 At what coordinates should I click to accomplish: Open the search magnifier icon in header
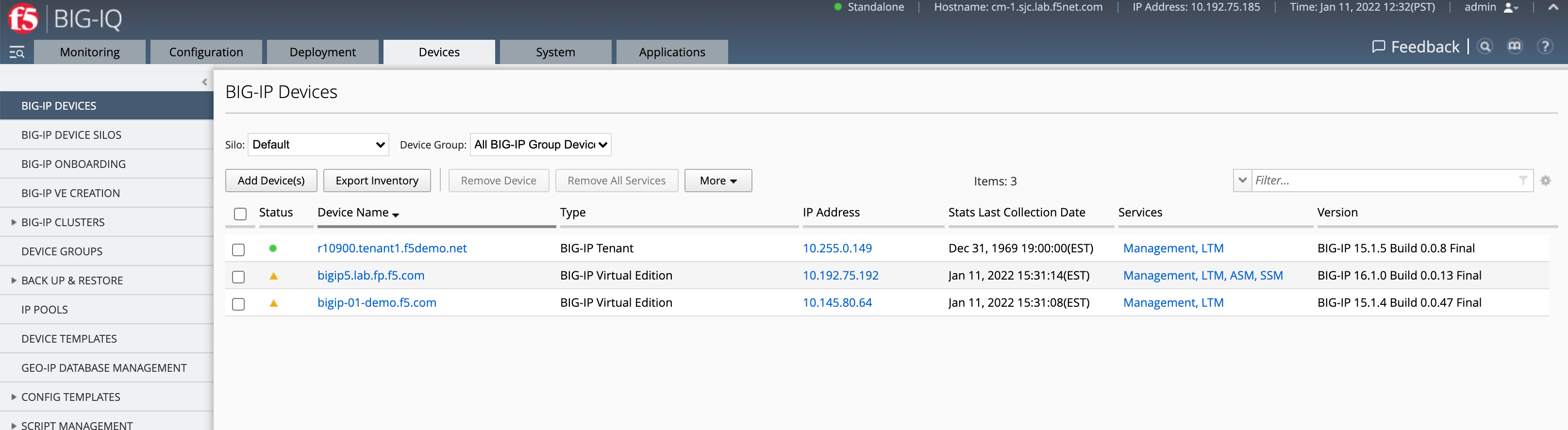pyautogui.click(x=1485, y=46)
